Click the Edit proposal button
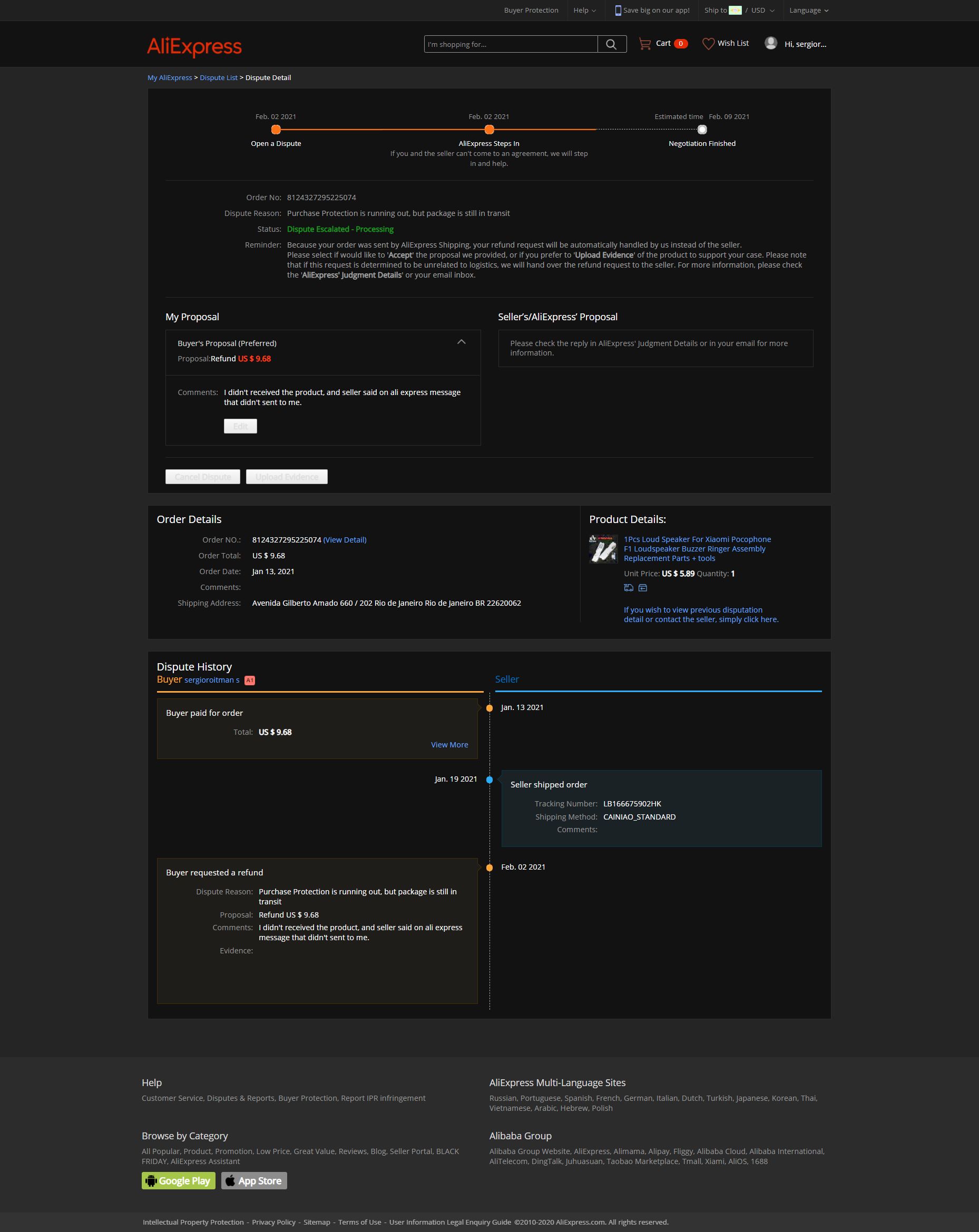The image size is (979, 1232). pos(241,426)
